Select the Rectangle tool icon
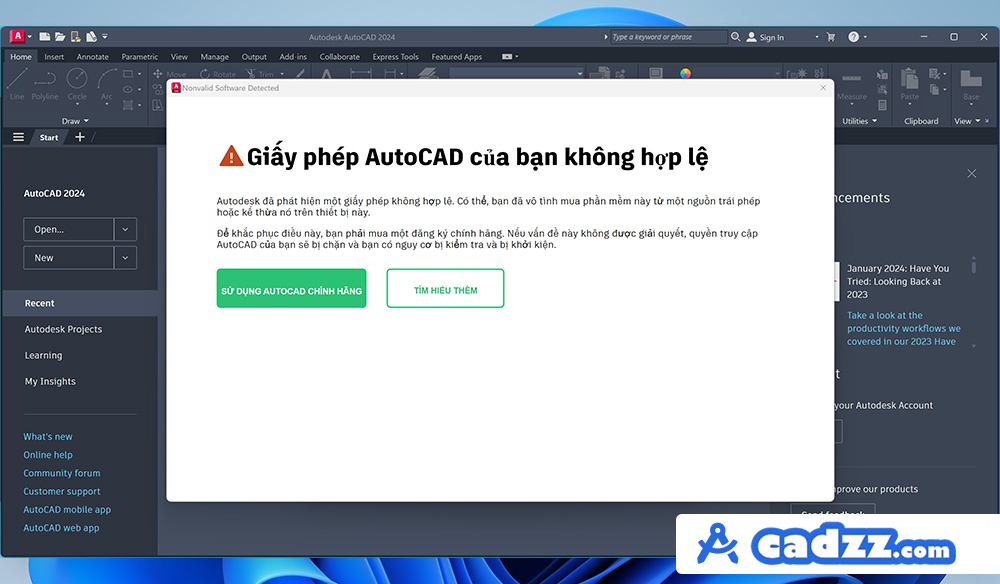 (128, 74)
